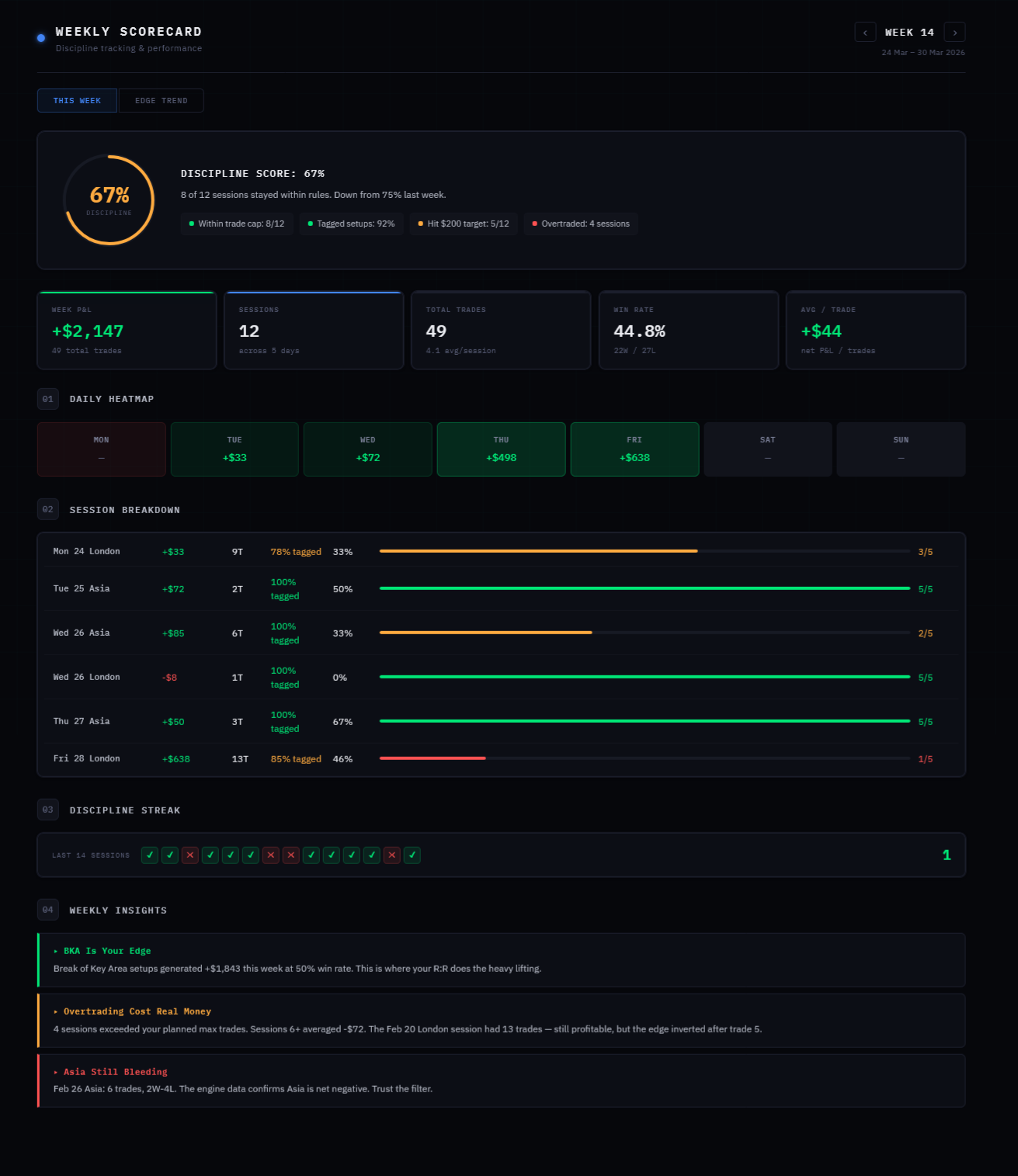Click the 67% discipline circular gauge
The image size is (1018, 1176).
point(109,200)
